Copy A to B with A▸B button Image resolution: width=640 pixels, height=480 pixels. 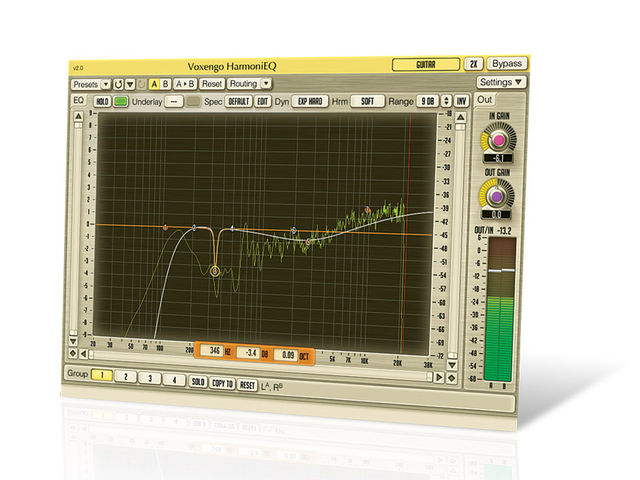point(185,84)
